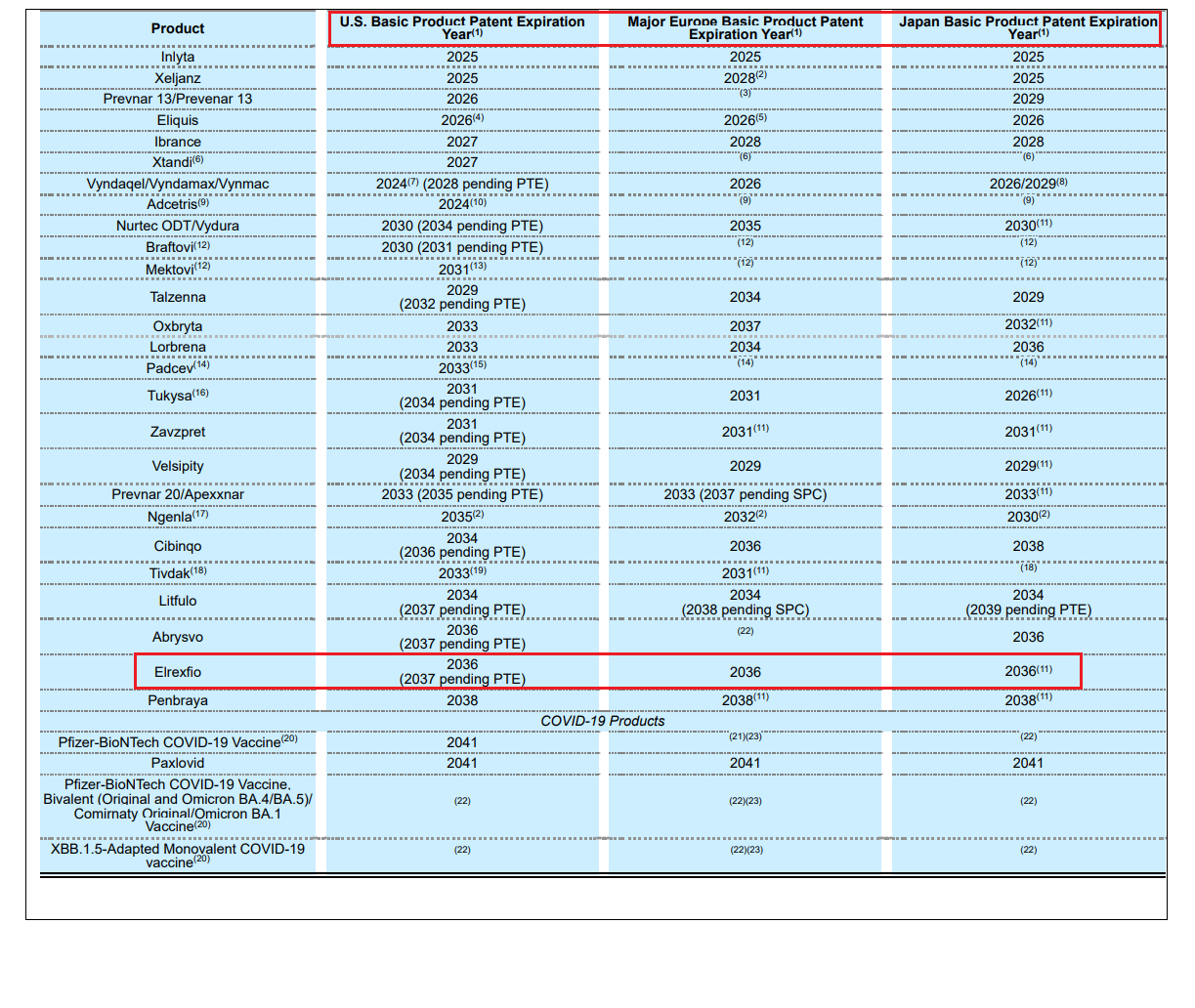The image size is (1195, 1008).
Task: Click the Oxbryta Europe expiration value 2037
Action: coord(745,326)
